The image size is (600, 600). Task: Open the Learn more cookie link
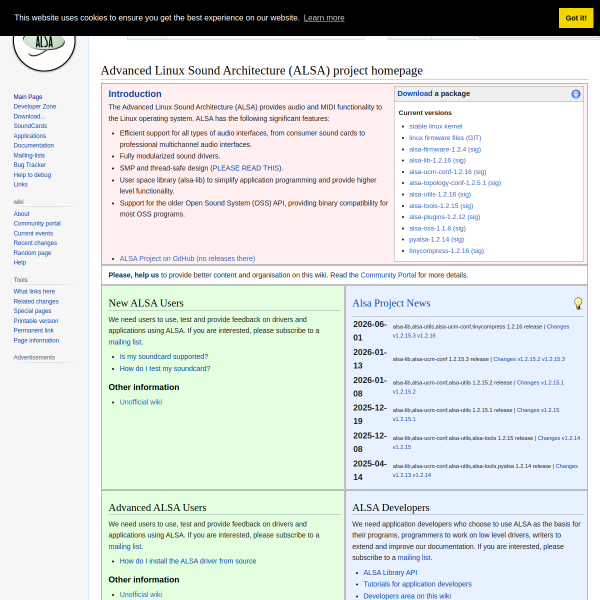tap(324, 18)
